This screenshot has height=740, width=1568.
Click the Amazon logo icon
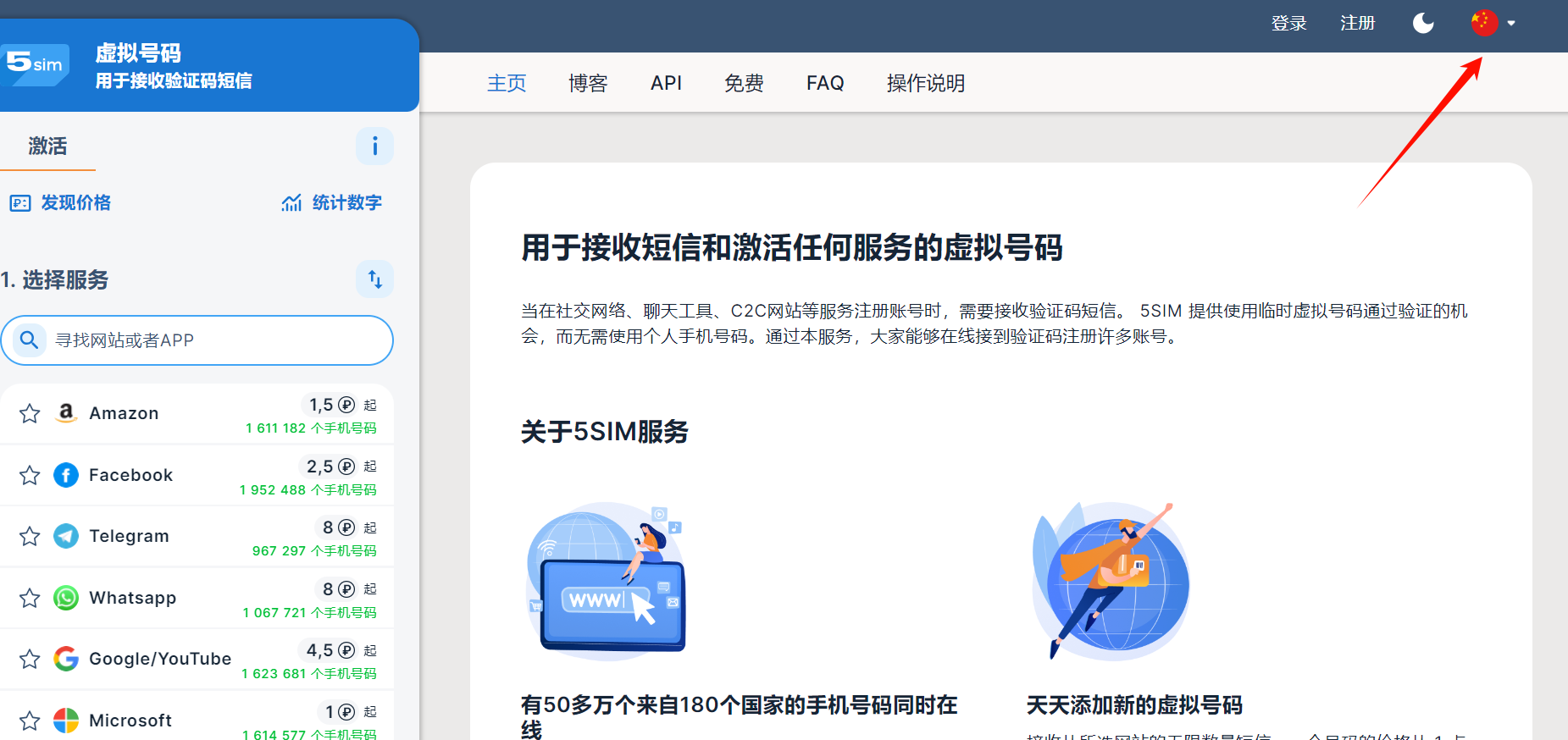[x=66, y=413]
